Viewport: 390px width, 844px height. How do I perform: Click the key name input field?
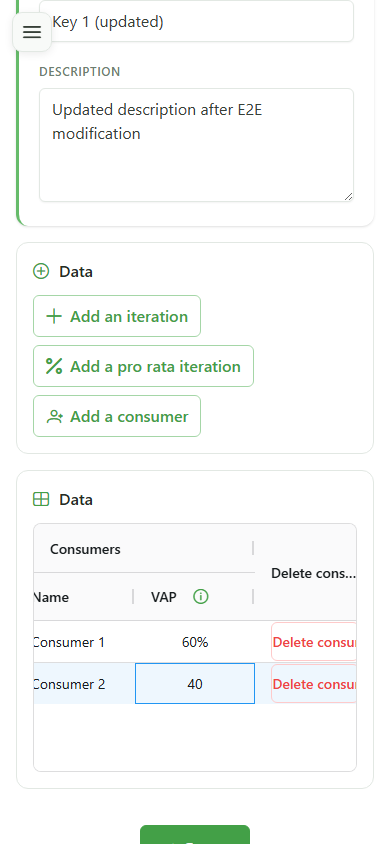196,21
